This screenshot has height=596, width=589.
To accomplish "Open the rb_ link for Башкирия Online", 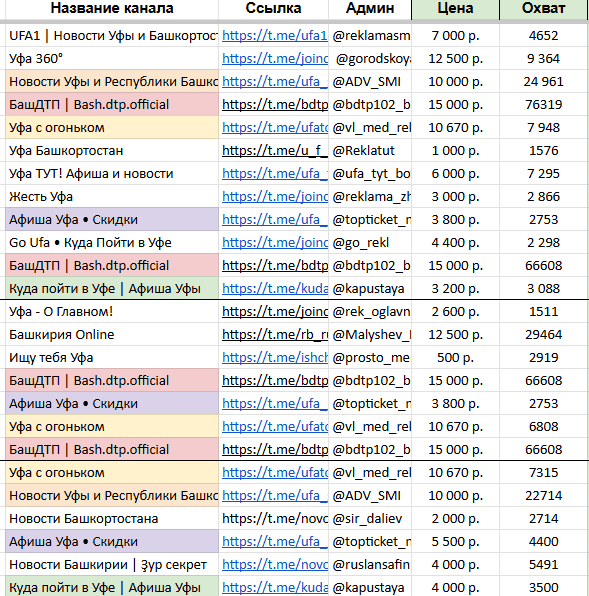I will point(275,334).
